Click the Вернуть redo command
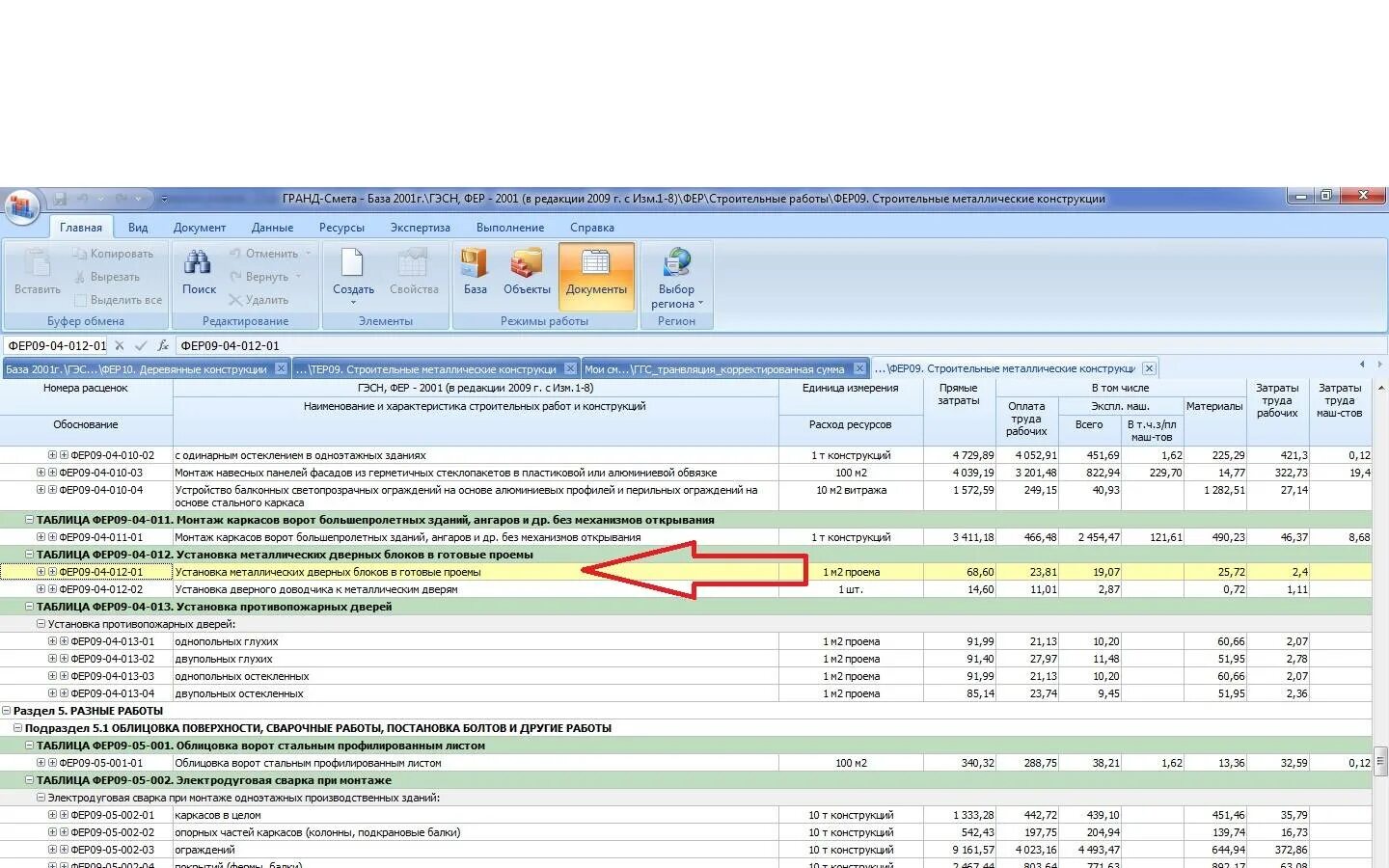Image resolution: width=1389 pixels, height=868 pixels. (x=259, y=277)
